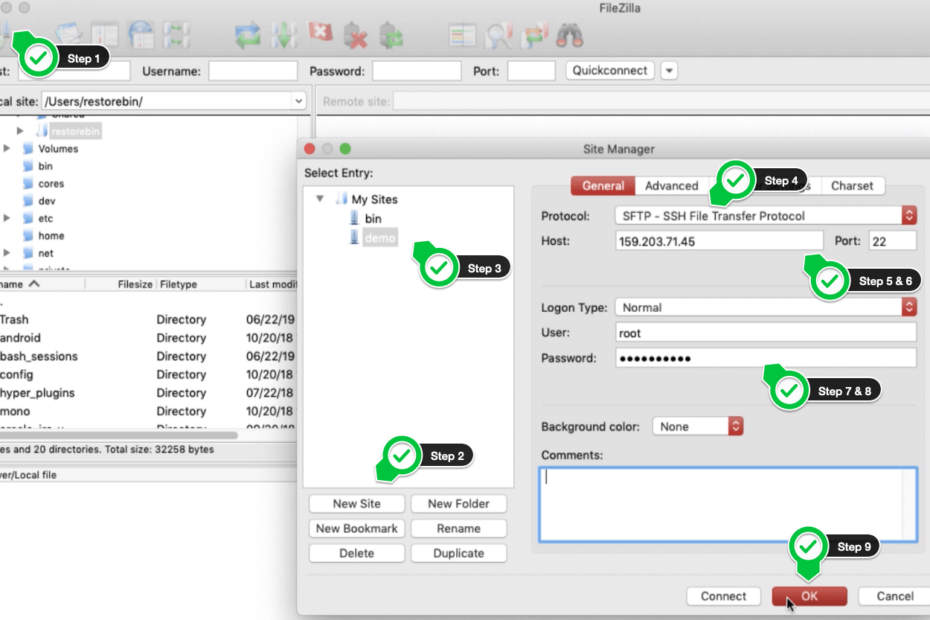Click the server icon beside bin site
The height and width of the screenshot is (620, 930).
(x=354, y=218)
